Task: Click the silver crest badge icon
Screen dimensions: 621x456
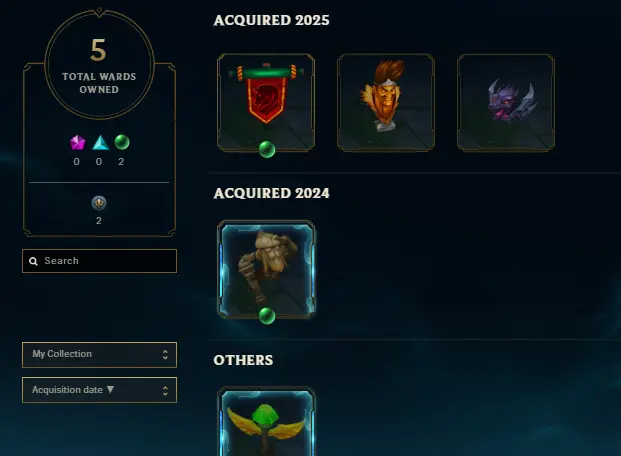Action: click(99, 203)
